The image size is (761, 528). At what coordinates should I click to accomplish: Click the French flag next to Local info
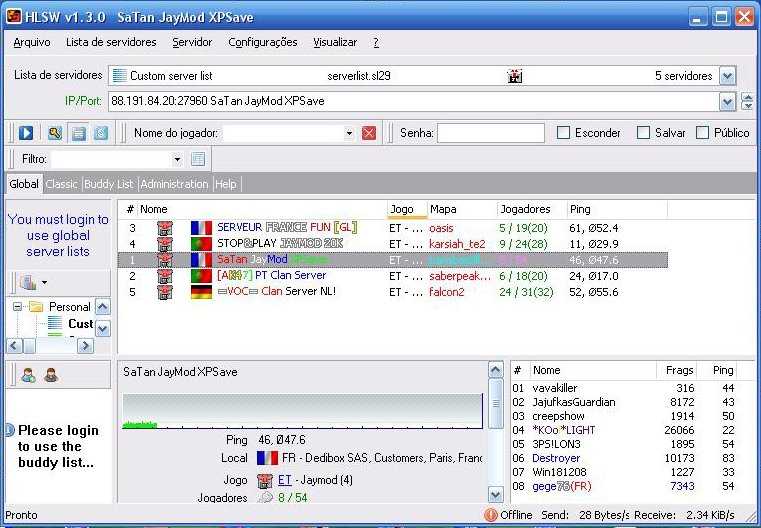coord(267,458)
